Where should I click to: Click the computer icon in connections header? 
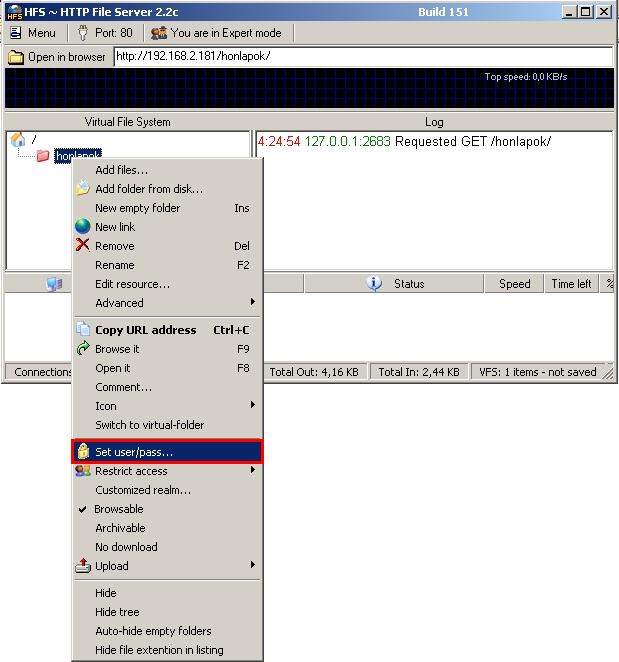[x=54, y=284]
